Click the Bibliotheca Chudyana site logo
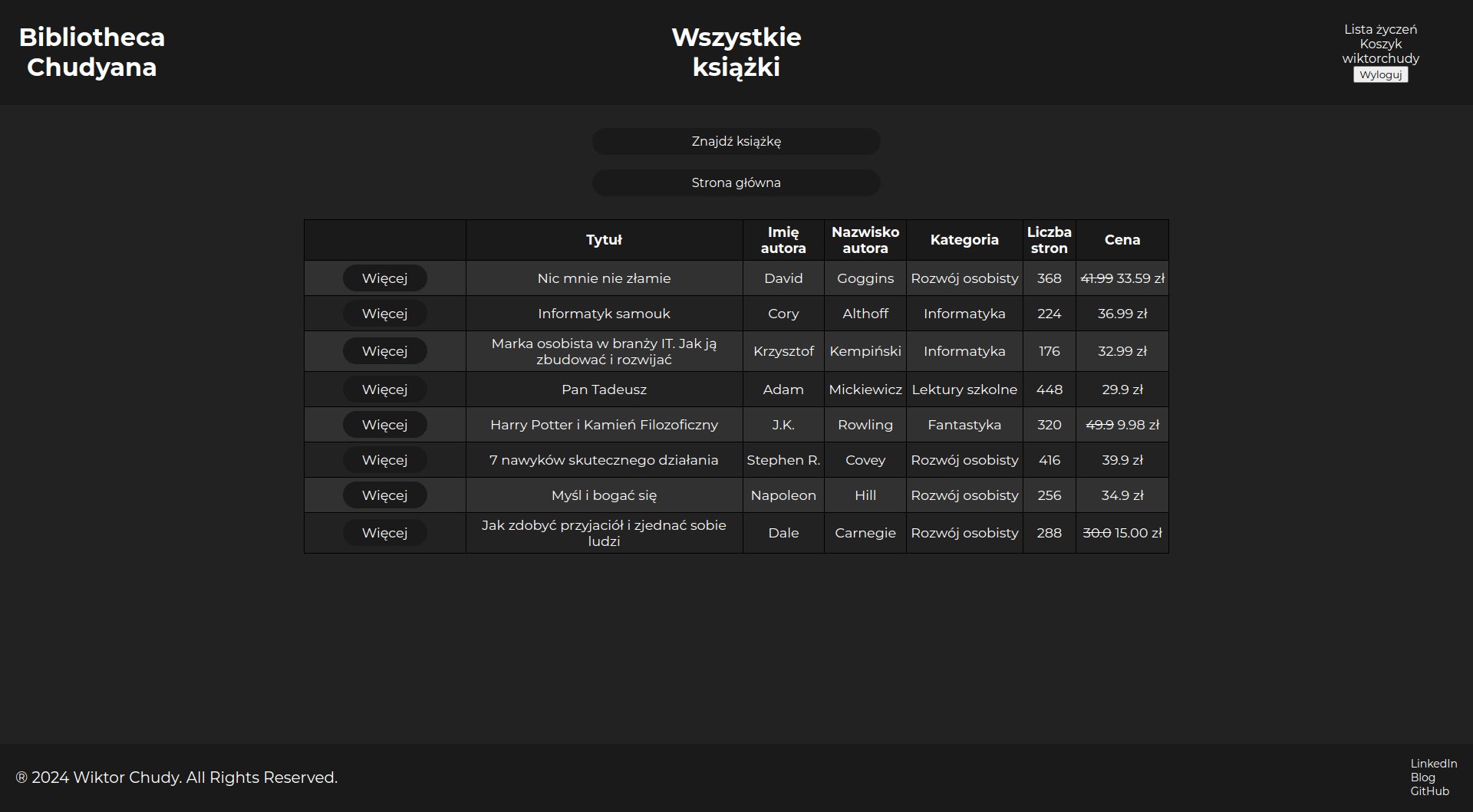The width and height of the screenshot is (1473, 812). tap(91, 52)
